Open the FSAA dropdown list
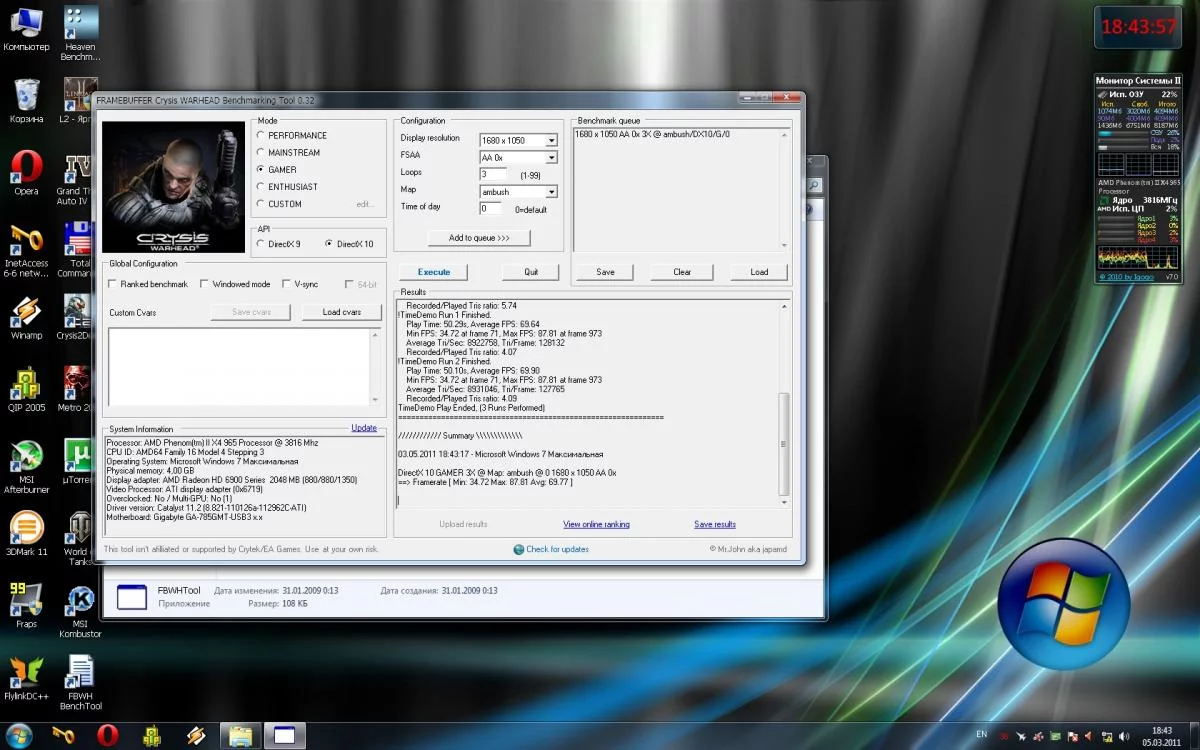 [x=551, y=157]
